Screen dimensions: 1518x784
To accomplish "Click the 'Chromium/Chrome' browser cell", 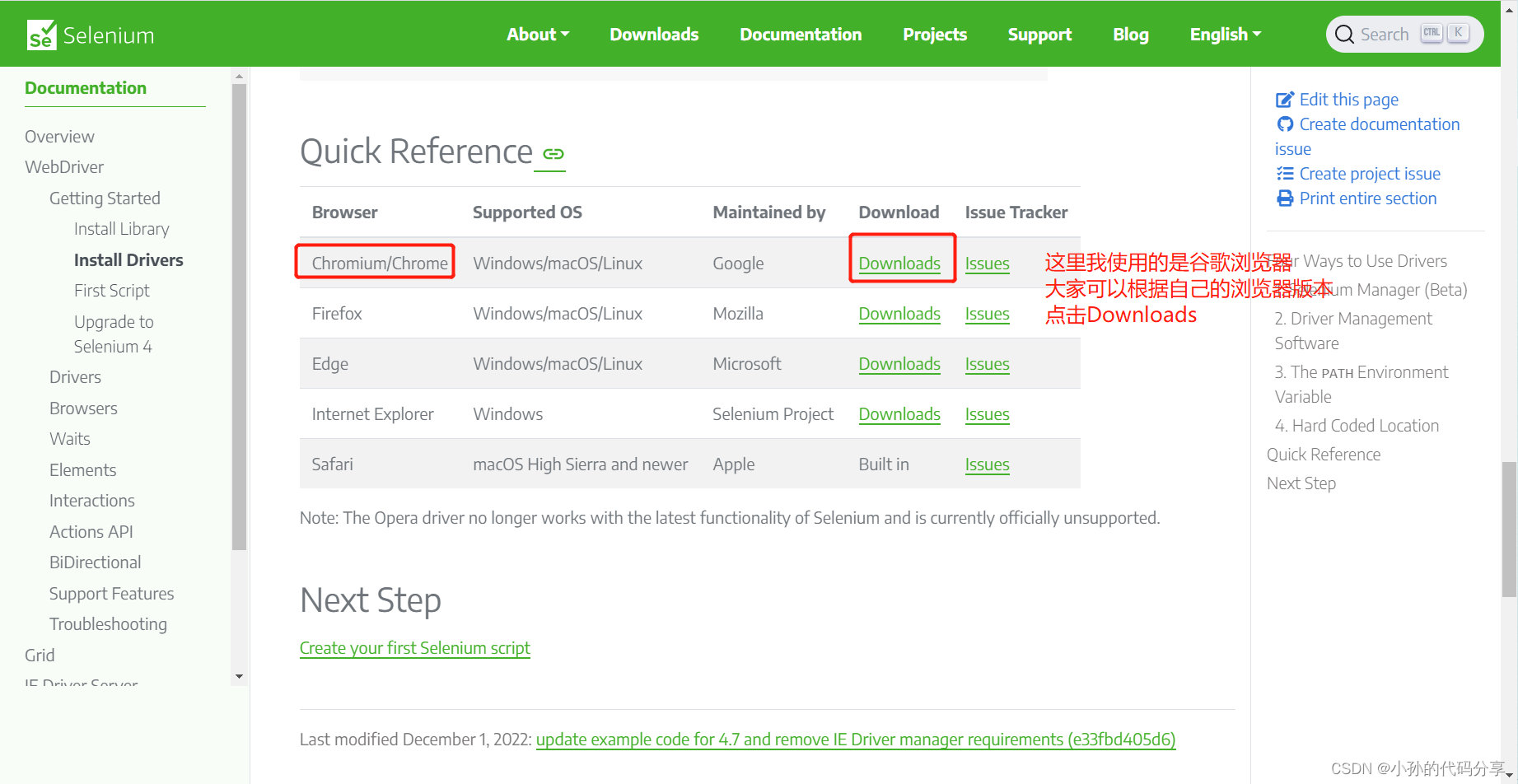I will [380, 264].
